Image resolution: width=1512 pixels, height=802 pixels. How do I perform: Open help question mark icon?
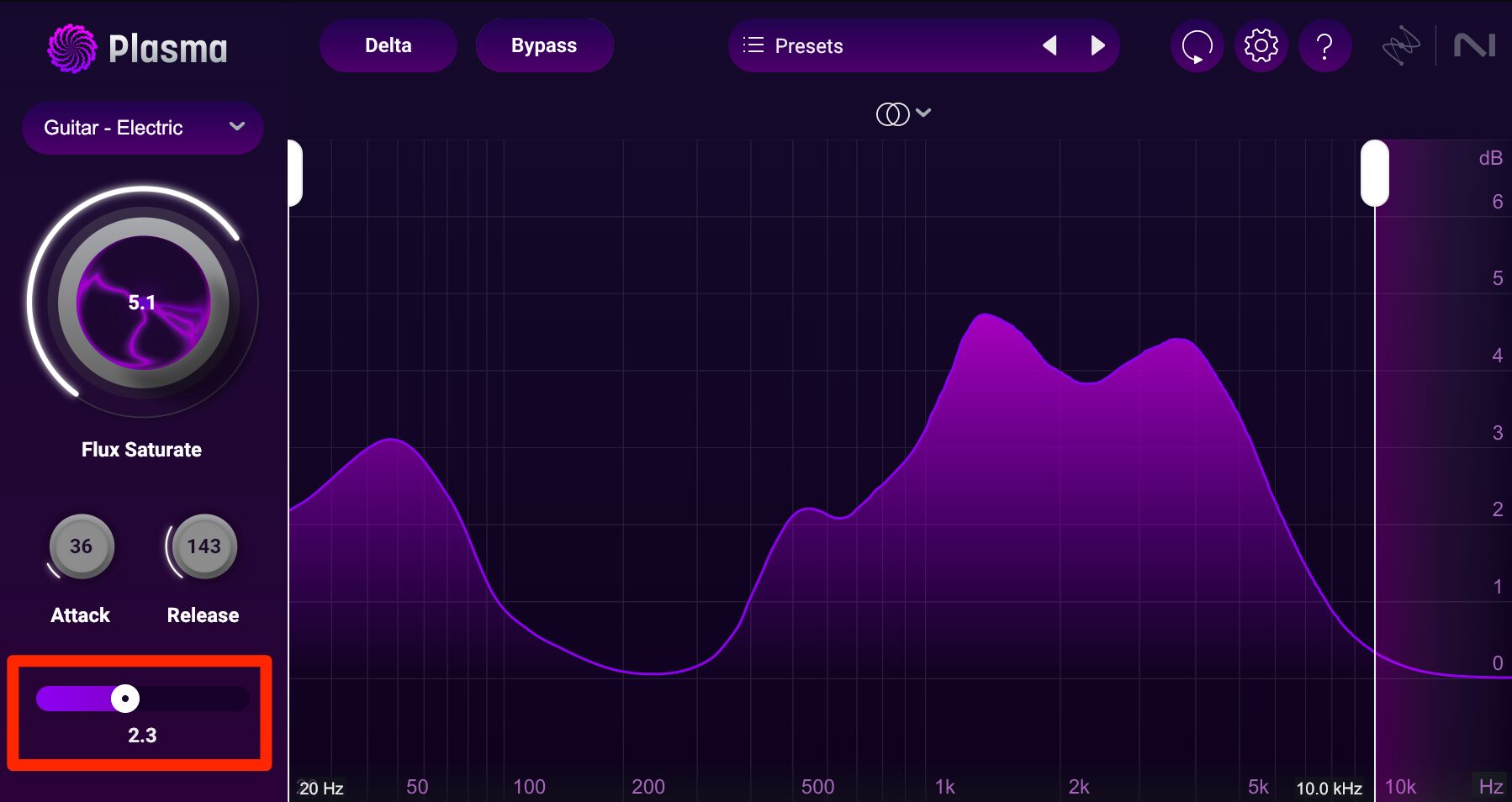(1324, 45)
